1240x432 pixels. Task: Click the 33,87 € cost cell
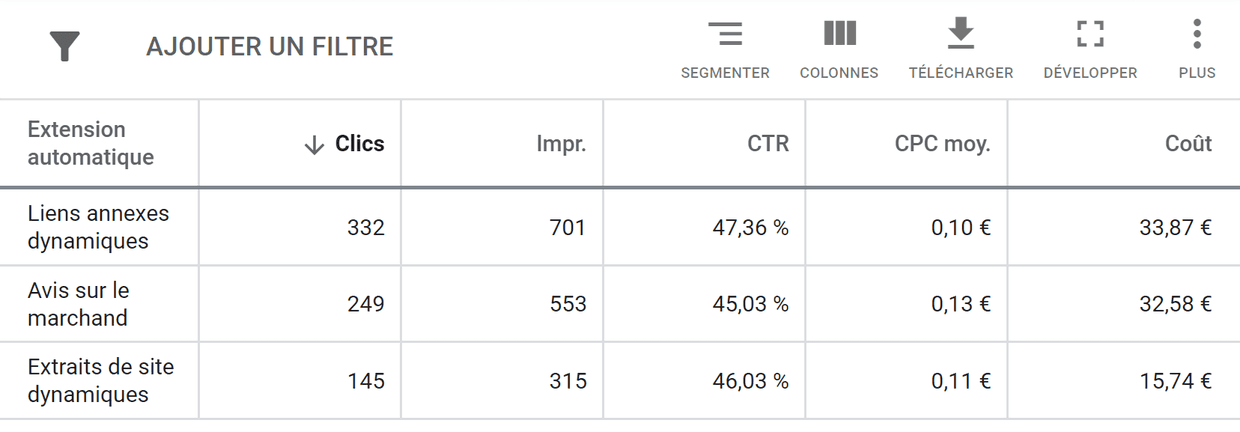pos(1175,228)
